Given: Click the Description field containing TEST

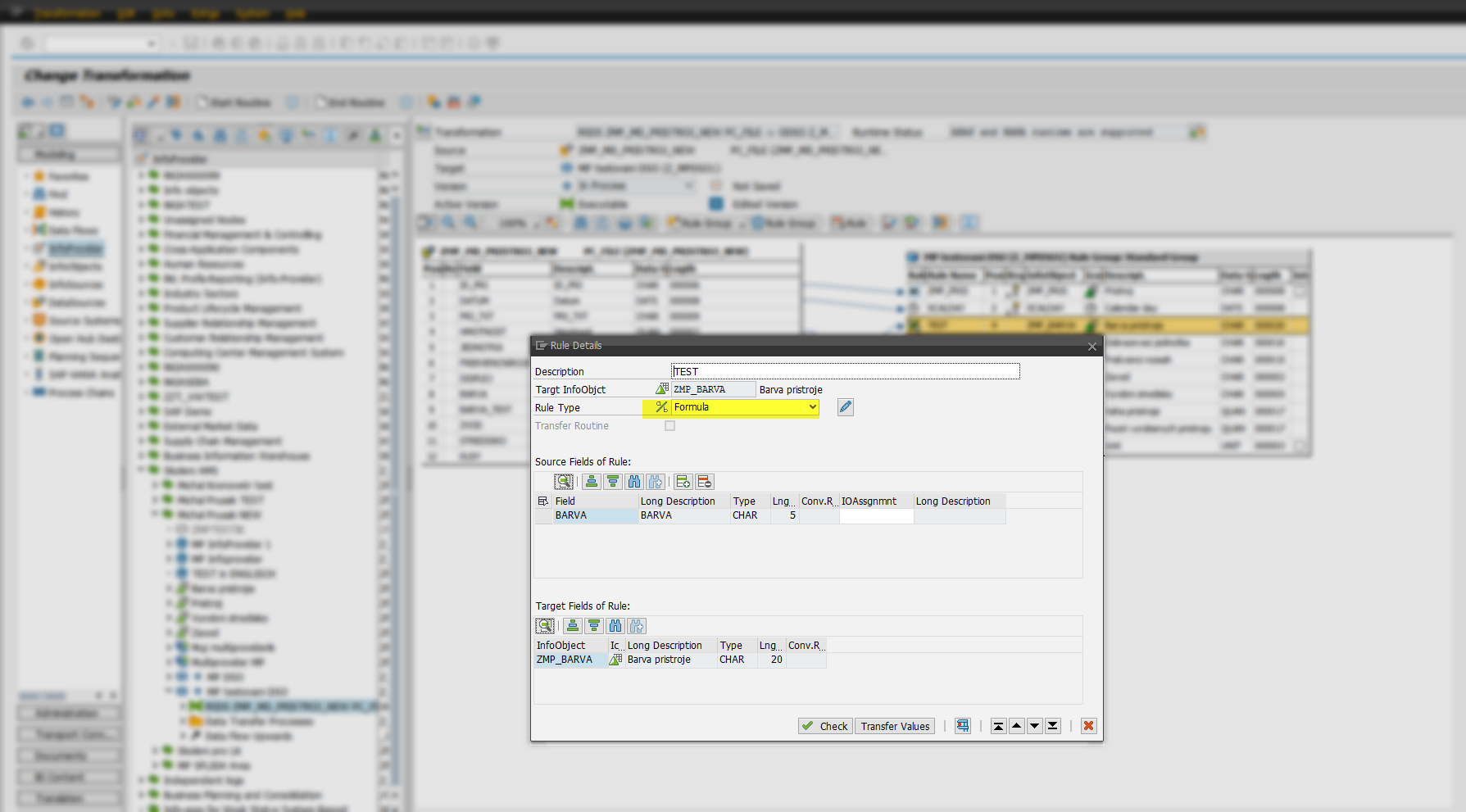Looking at the screenshot, I should 844,370.
